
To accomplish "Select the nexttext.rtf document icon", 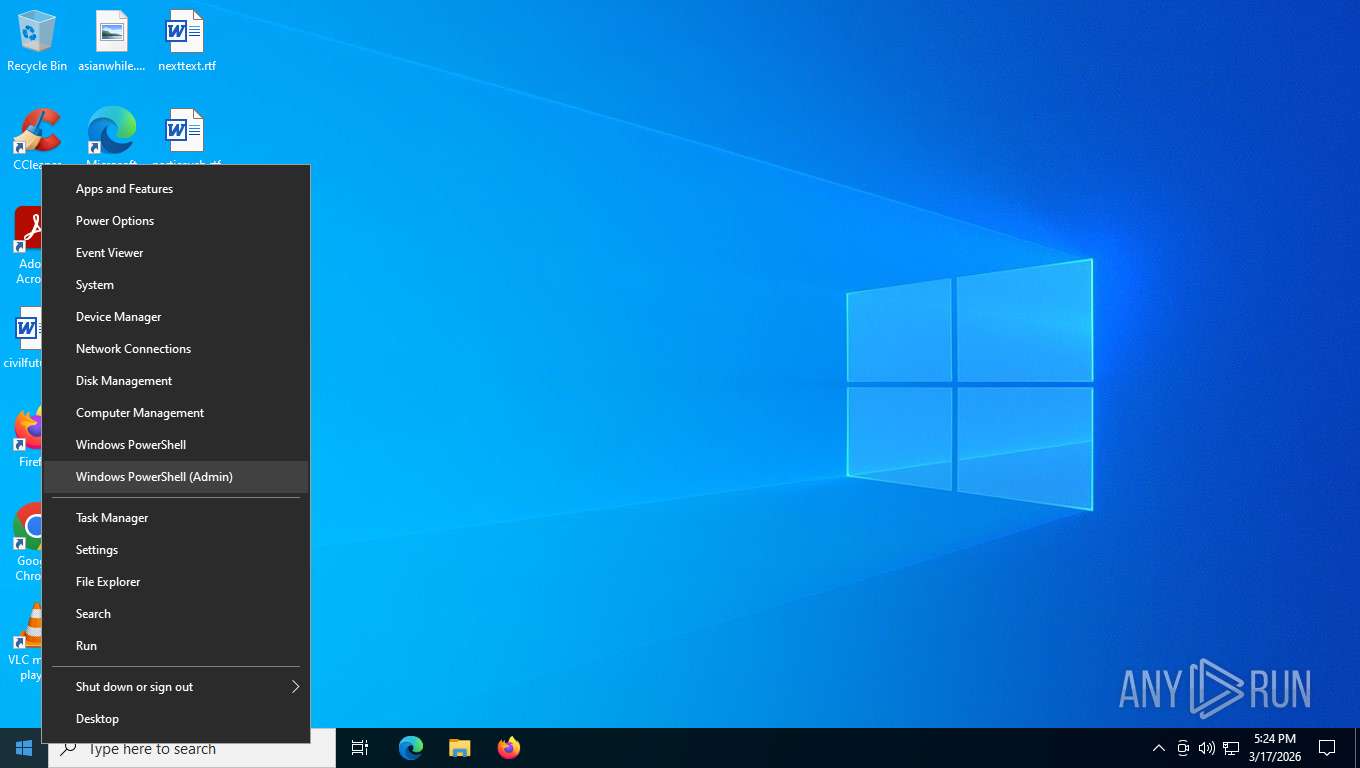I will (x=186, y=40).
